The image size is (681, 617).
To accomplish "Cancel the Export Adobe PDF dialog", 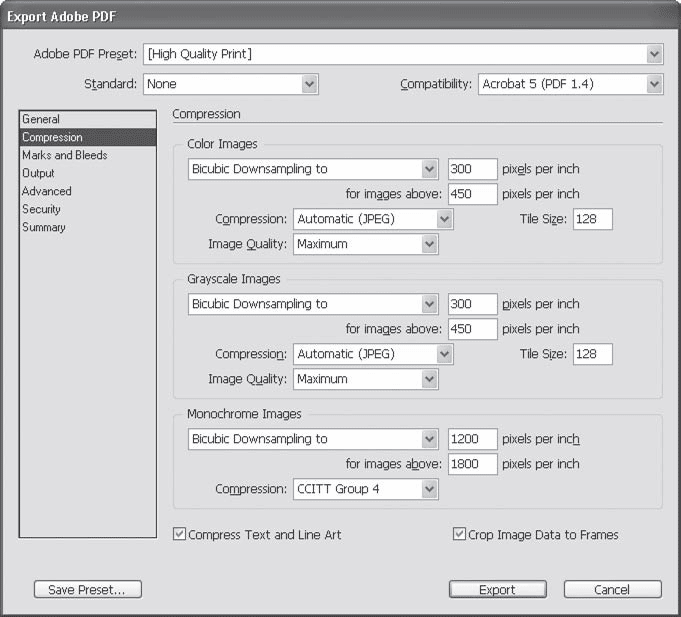I will coord(612,590).
